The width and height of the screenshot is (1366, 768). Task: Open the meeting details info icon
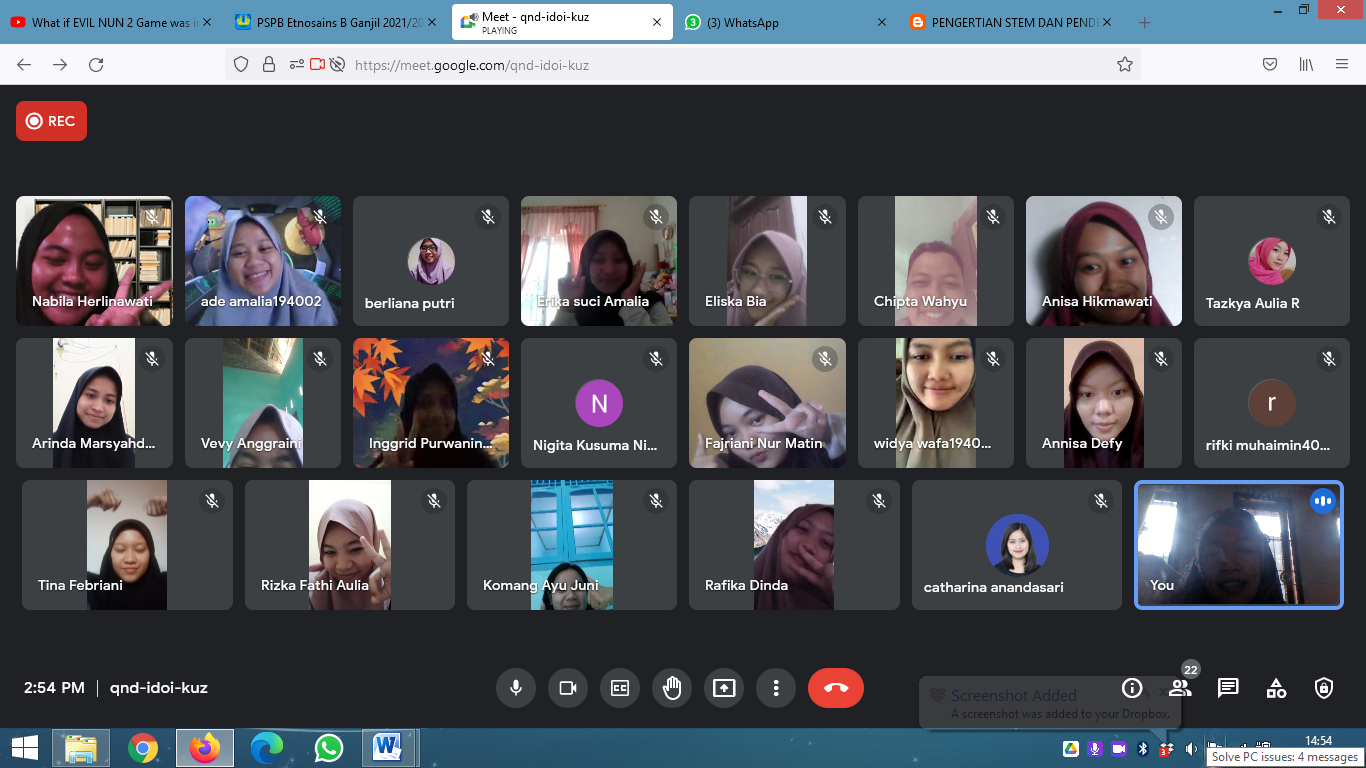pos(1132,688)
